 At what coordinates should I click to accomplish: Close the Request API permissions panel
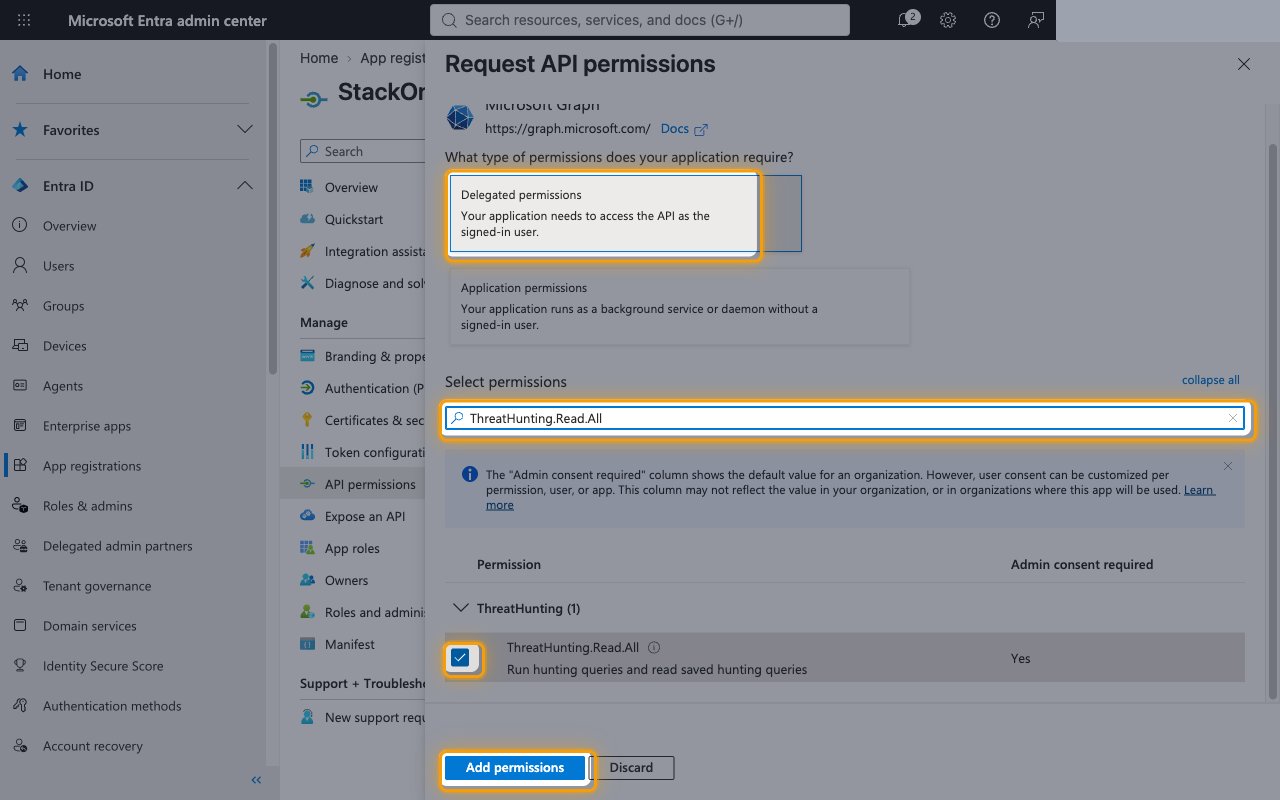(1243, 64)
